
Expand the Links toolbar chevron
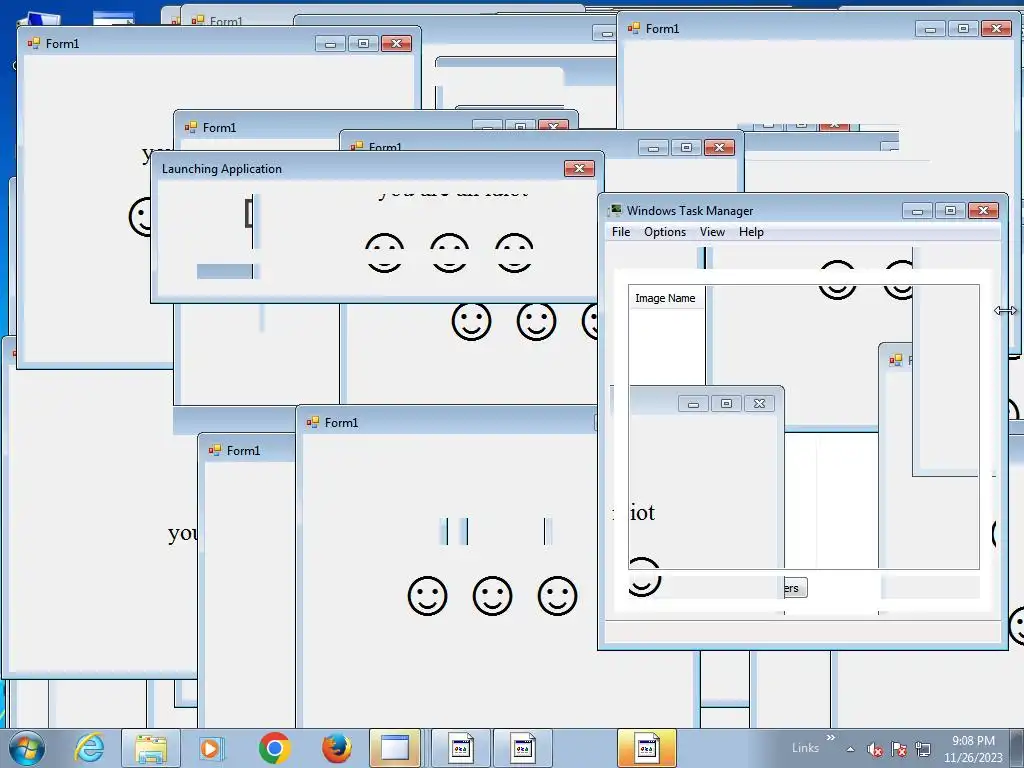click(x=831, y=738)
